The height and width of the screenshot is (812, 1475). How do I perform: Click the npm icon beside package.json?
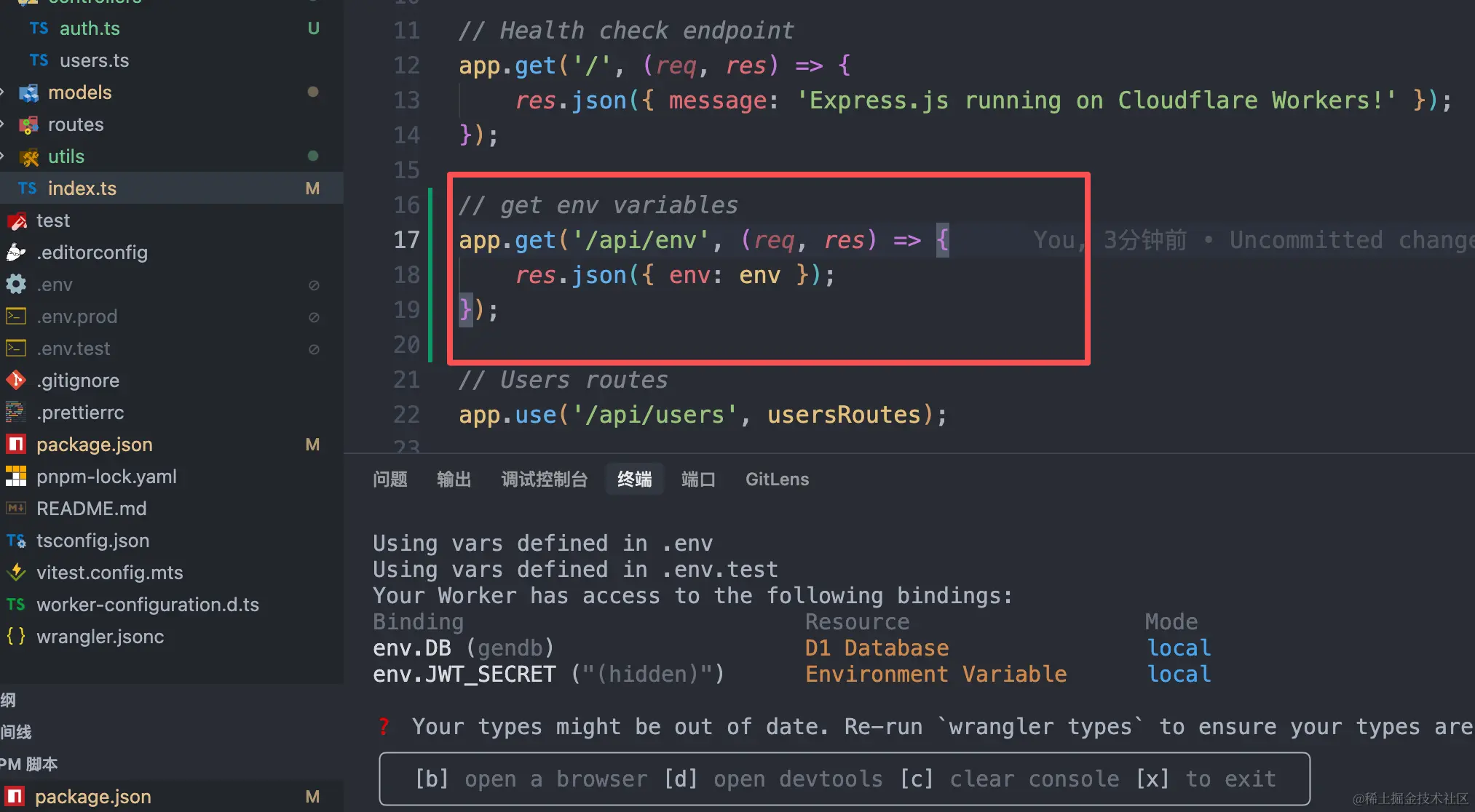click(x=16, y=445)
